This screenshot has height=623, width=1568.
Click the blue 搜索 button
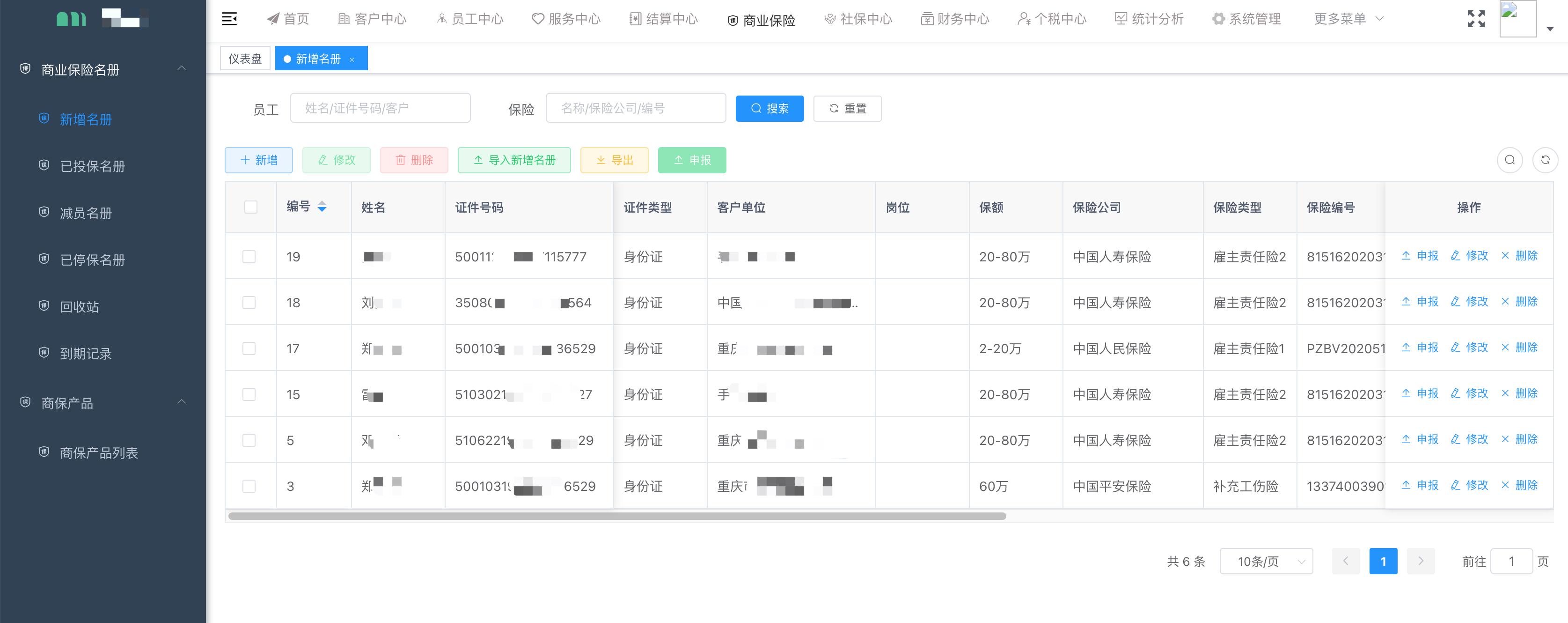click(769, 108)
